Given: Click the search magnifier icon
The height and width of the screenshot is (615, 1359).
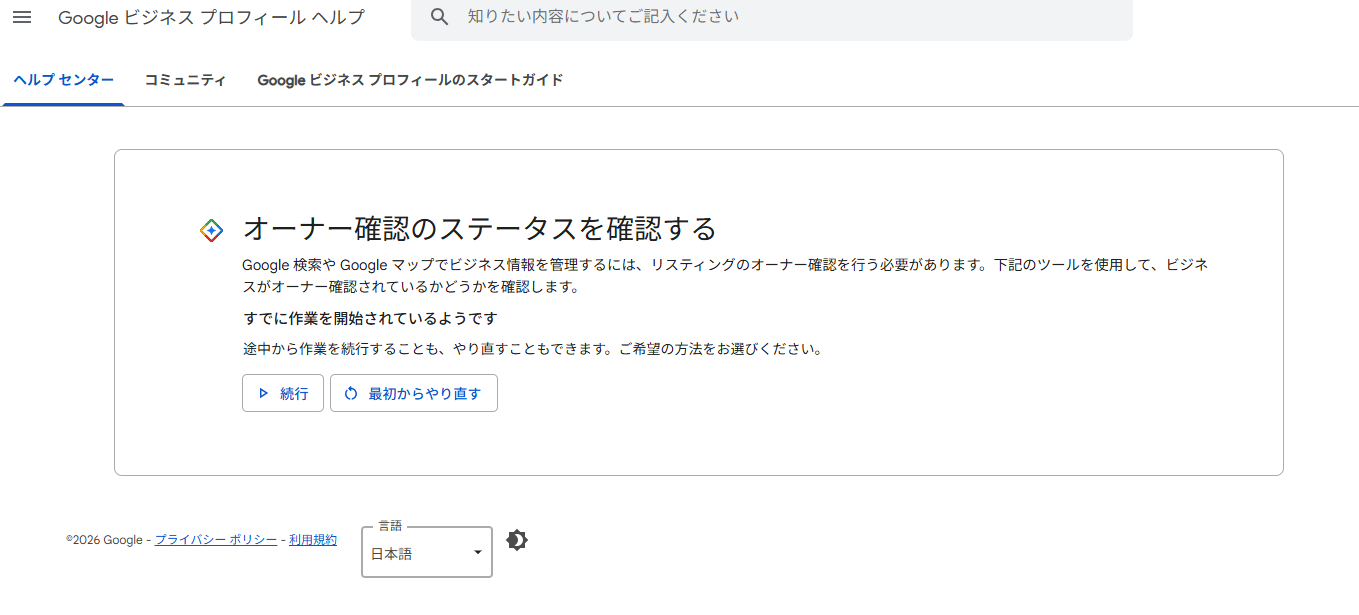Looking at the screenshot, I should pos(439,17).
